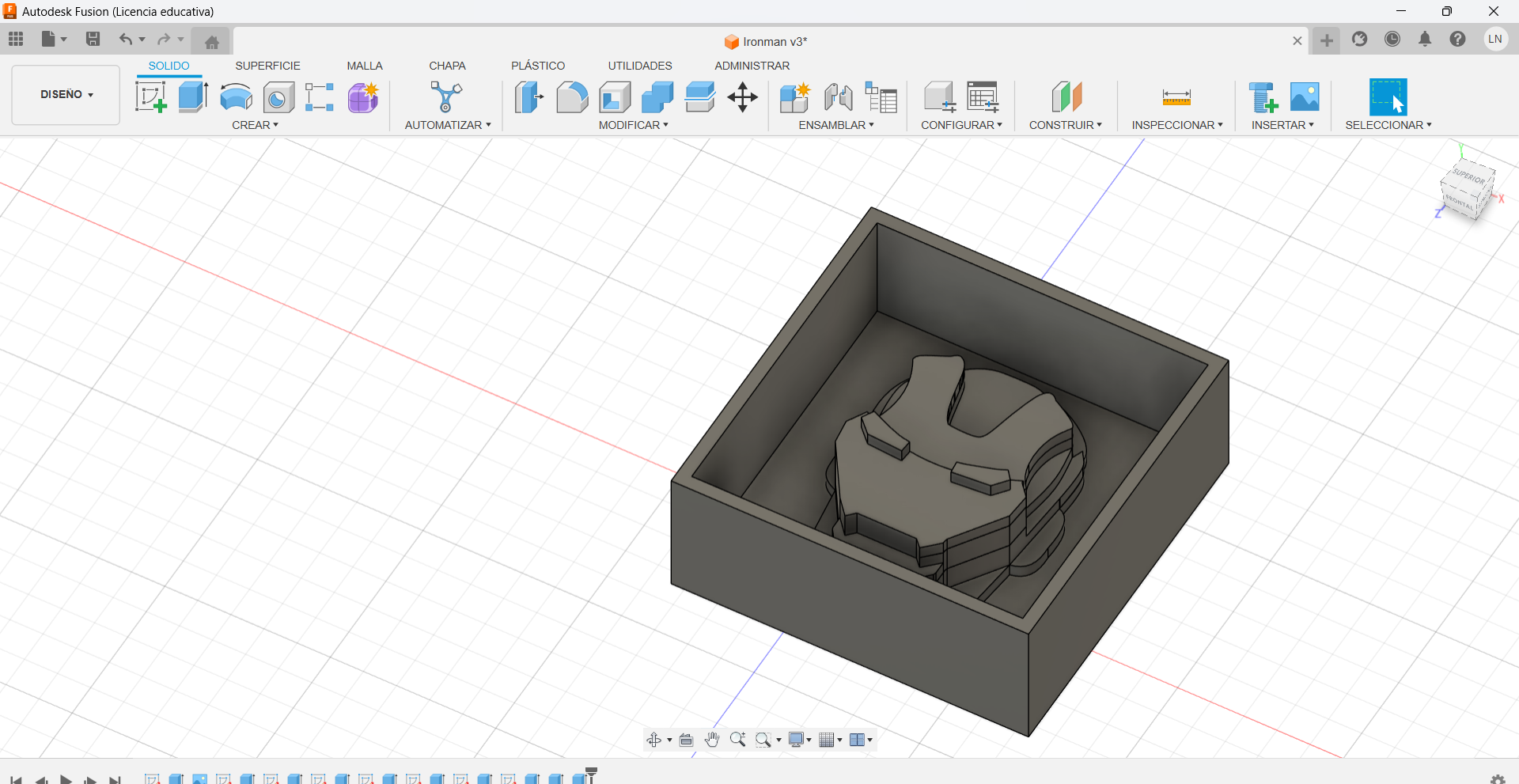Viewport: 1519px width, 784px height.
Task: Redo the last action
Action: click(164, 39)
